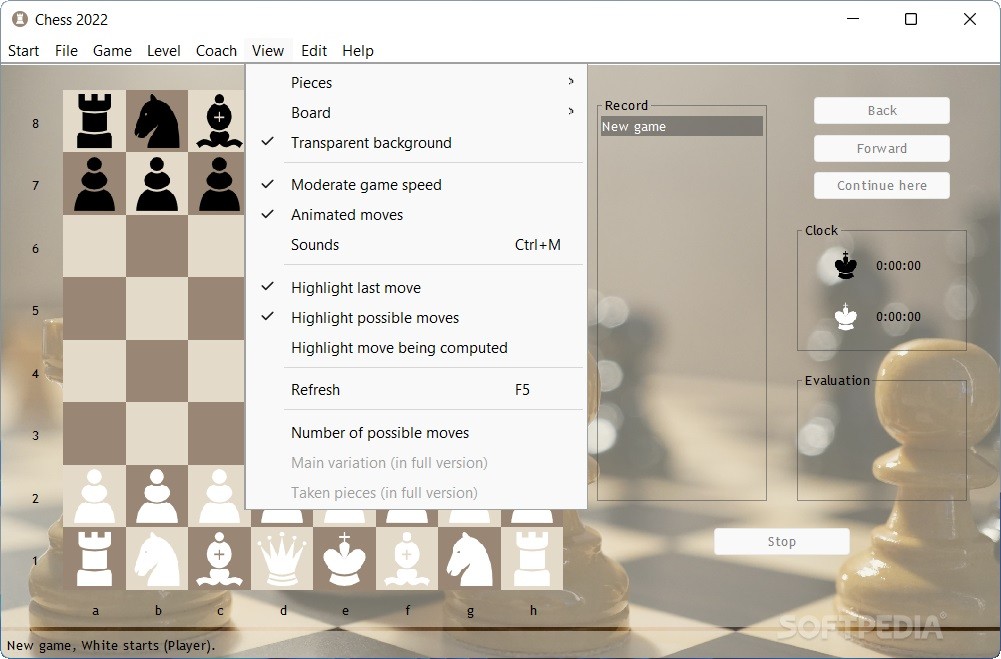Image resolution: width=1001 pixels, height=659 pixels.
Task: Click the status bar text New game, White starts
Action: click(x=111, y=645)
